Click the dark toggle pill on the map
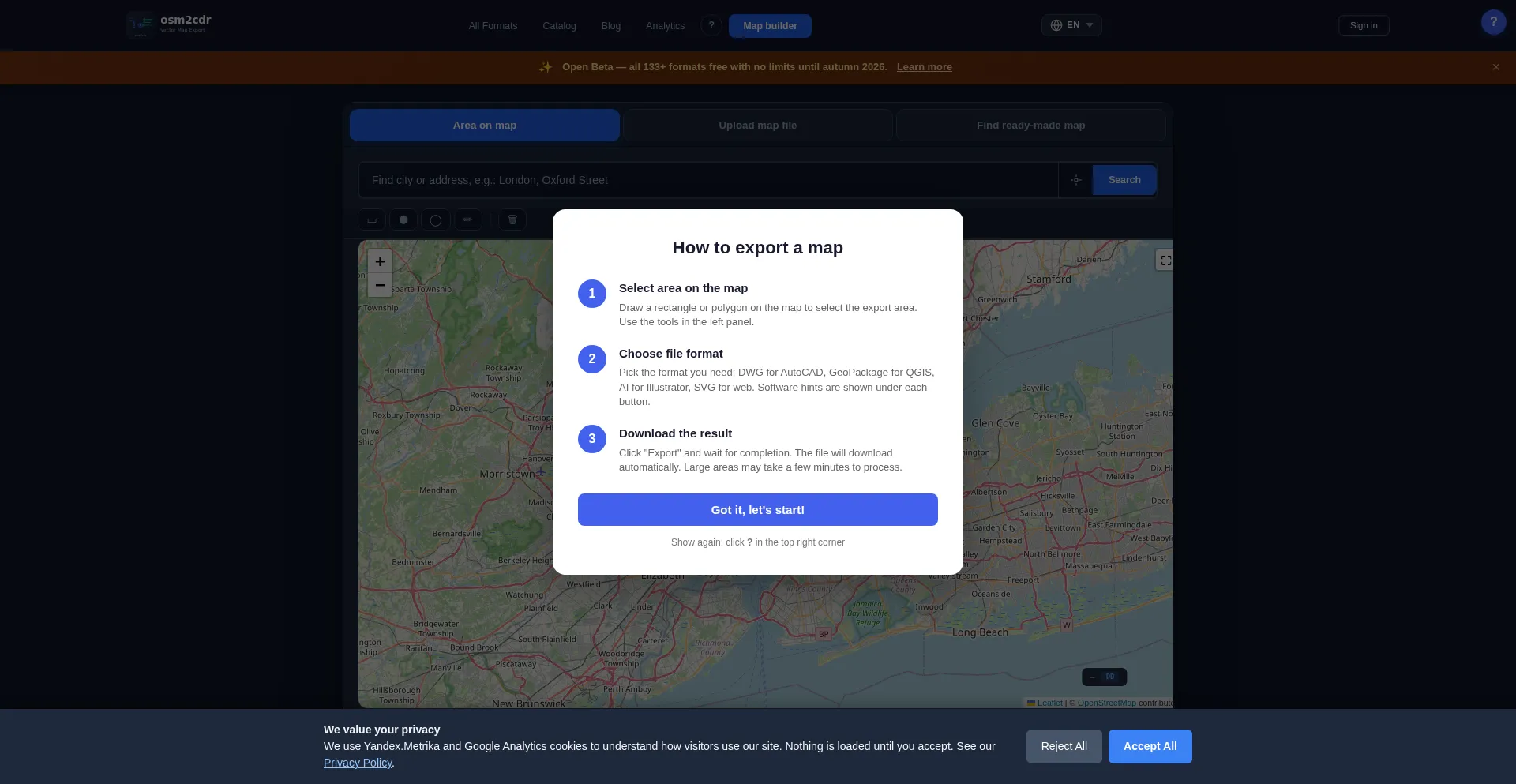Image resolution: width=1516 pixels, height=784 pixels. click(1104, 677)
